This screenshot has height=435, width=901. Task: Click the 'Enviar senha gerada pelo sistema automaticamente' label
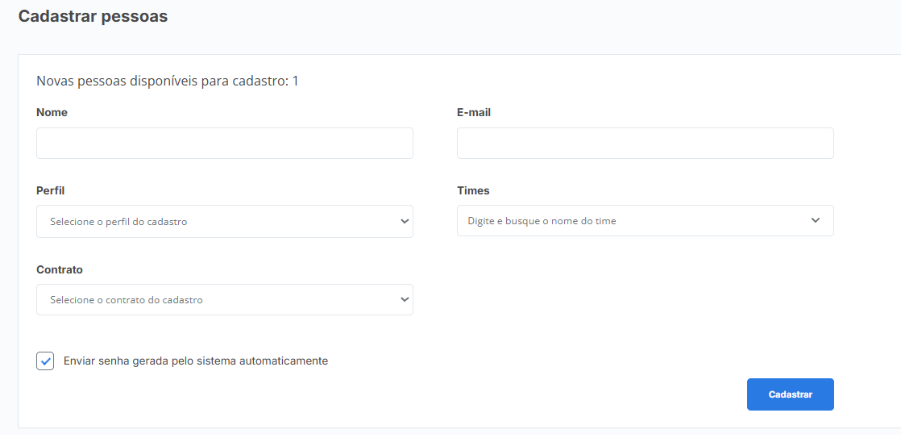tap(195, 361)
